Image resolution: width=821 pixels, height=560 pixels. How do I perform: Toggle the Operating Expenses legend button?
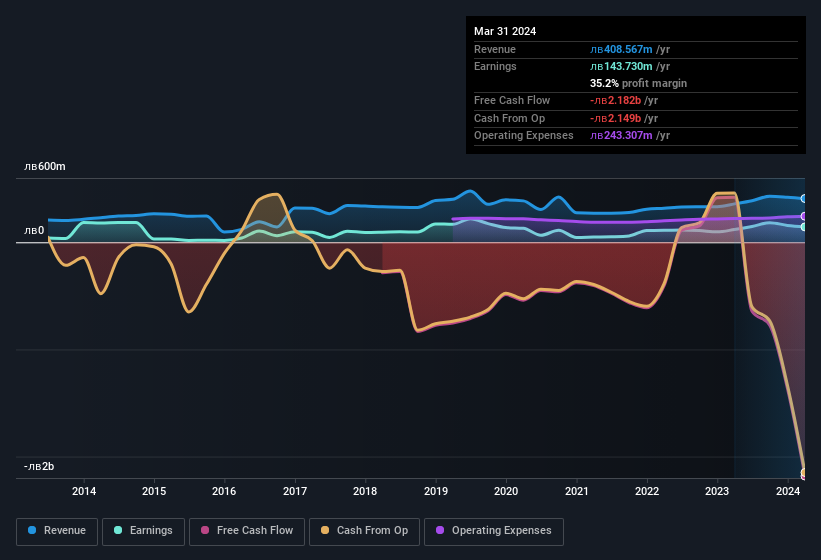click(494, 531)
